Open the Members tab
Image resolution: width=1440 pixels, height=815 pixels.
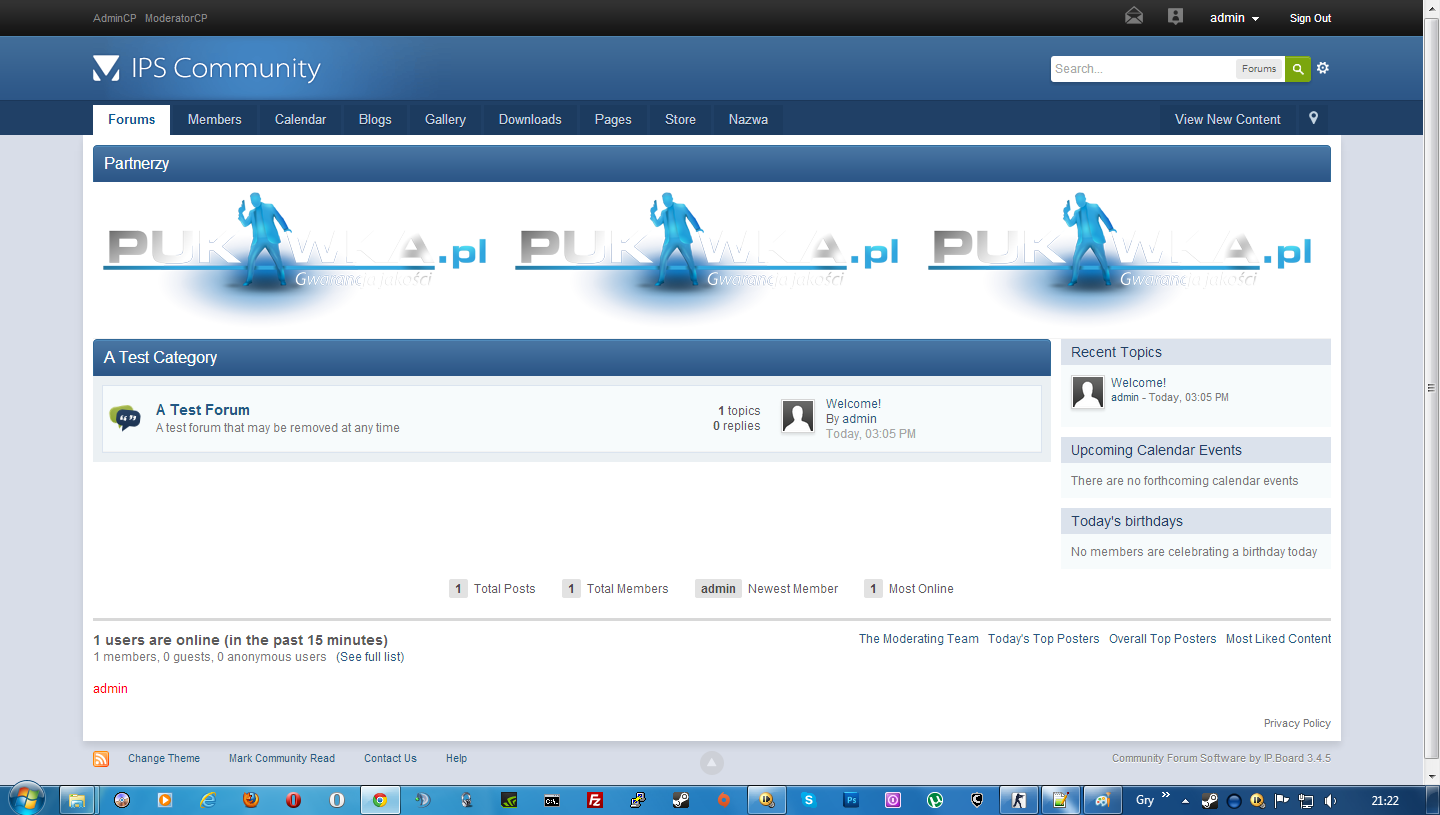tap(215, 119)
